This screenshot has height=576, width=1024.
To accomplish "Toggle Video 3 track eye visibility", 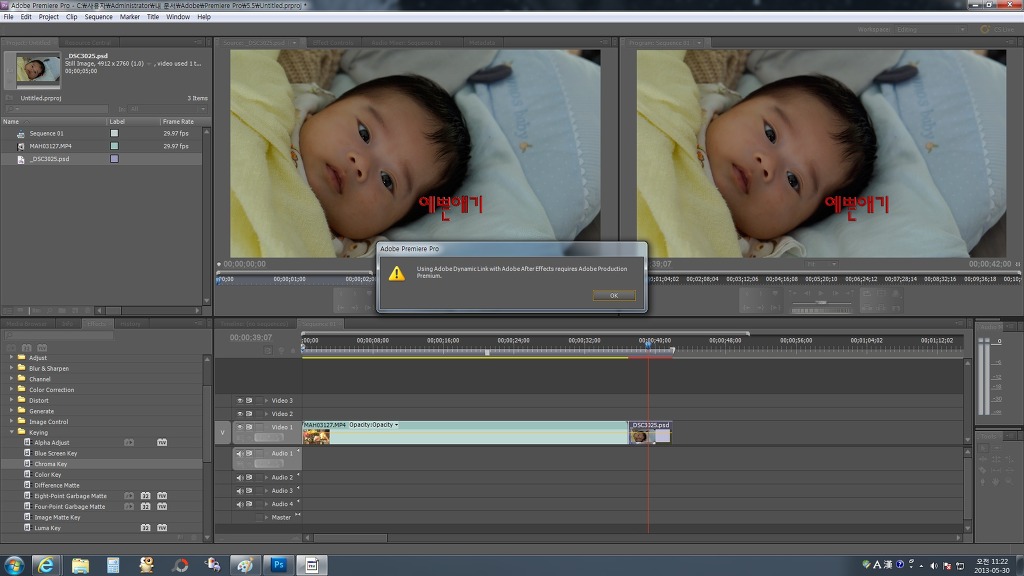I will 240,400.
